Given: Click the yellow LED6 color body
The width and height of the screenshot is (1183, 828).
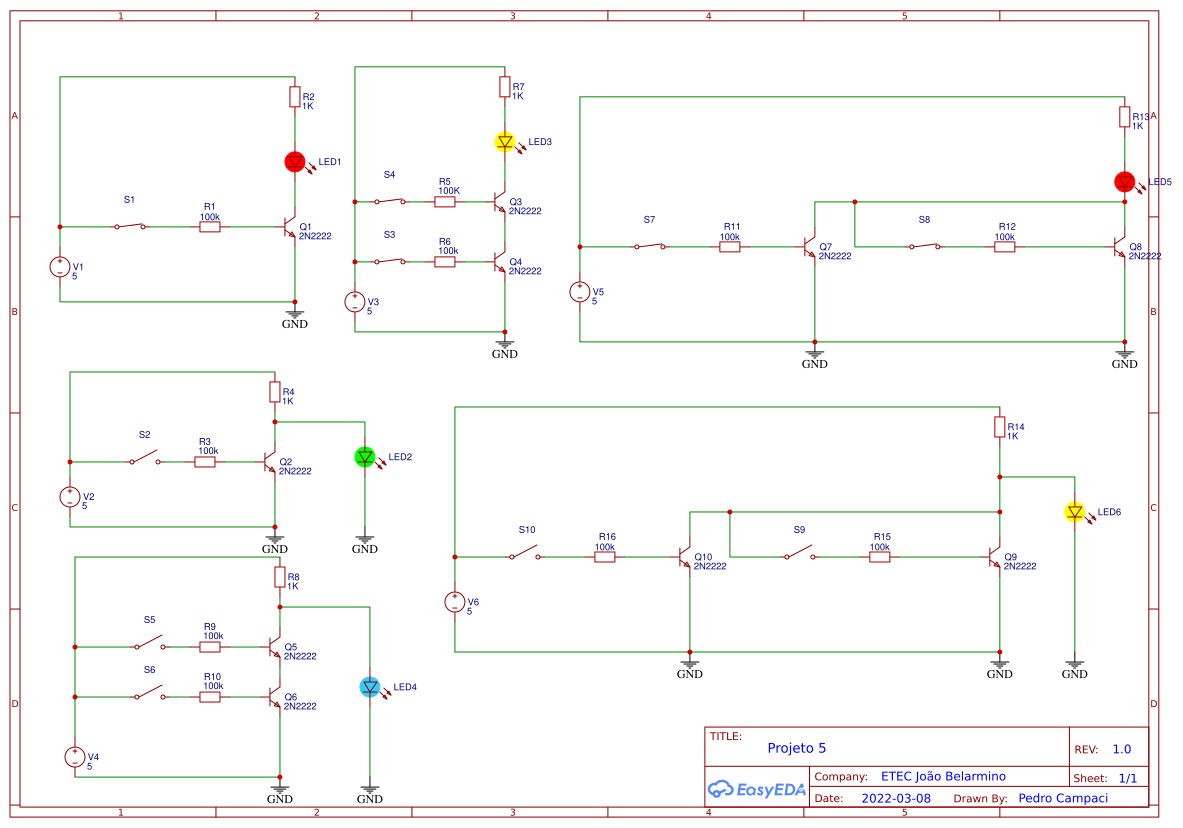Looking at the screenshot, I should click(x=1076, y=513).
